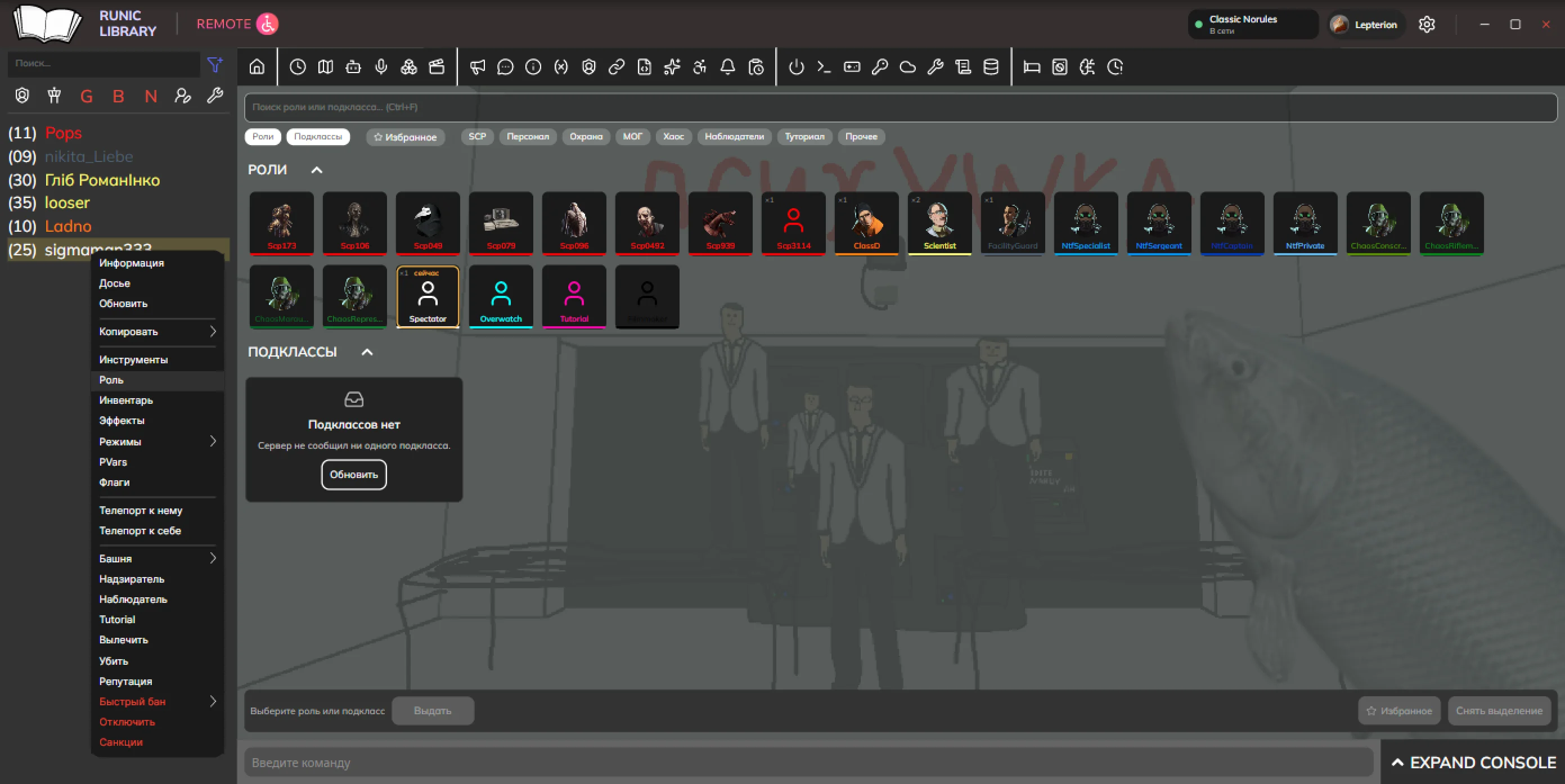The image size is (1565, 784).
Task: Click the microphone toolbar icon
Action: (381, 67)
